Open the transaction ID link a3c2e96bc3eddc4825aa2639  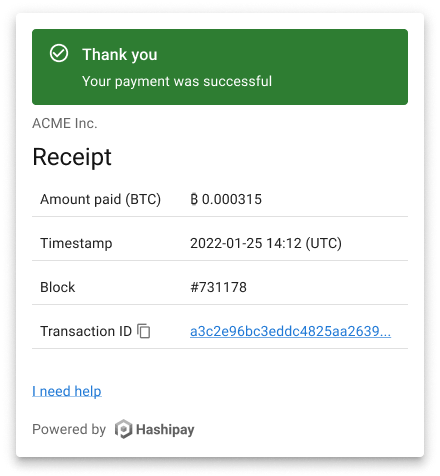[x=290, y=331]
